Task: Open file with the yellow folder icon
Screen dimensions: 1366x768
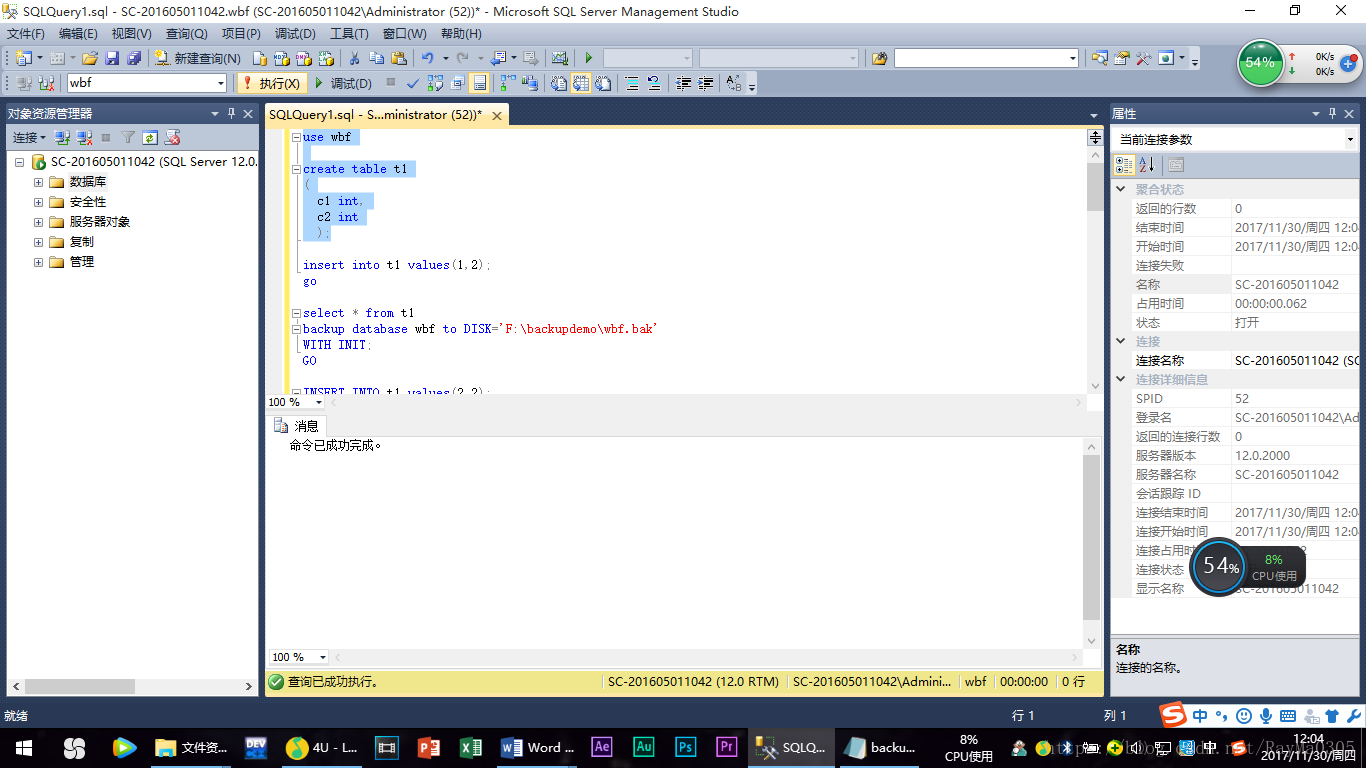Action: pyautogui.click(x=89, y=58)
